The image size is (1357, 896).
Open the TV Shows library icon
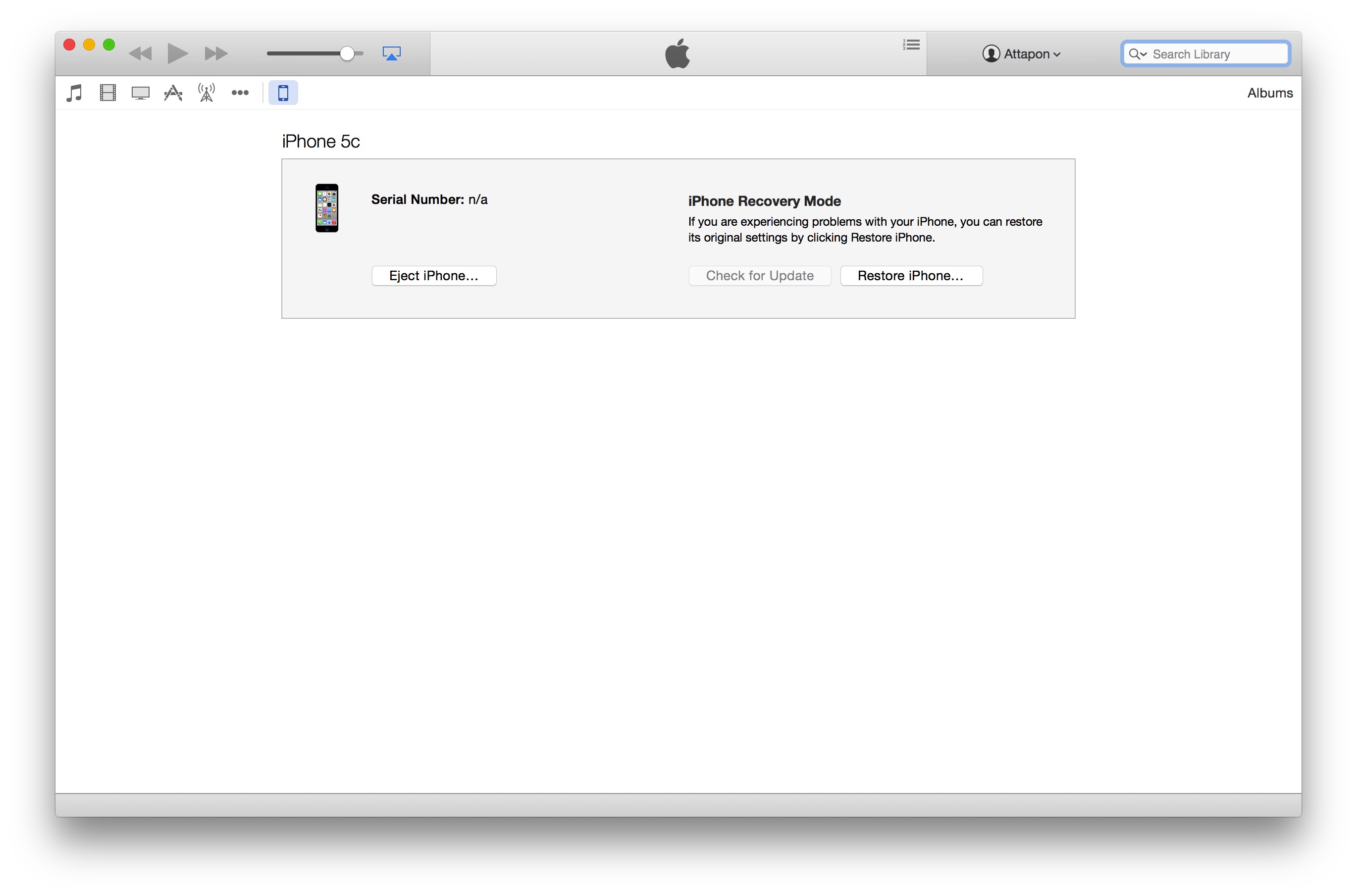[x=140, y=93]
